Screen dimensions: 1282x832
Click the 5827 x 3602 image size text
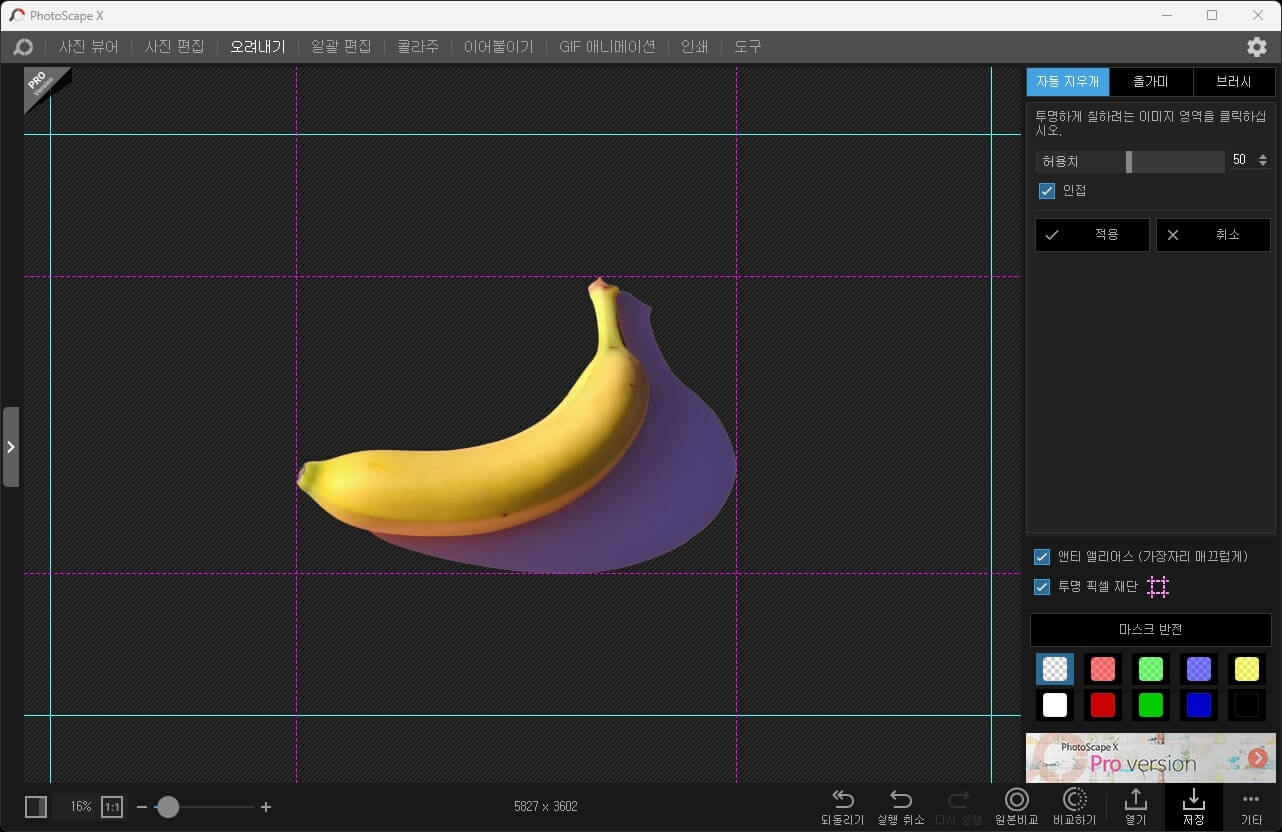[x=546, y=807]
